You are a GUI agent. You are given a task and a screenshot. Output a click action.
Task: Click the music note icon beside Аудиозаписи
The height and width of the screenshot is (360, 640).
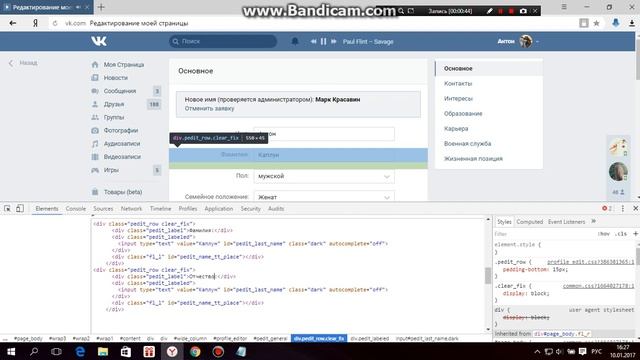pos(95,144)
